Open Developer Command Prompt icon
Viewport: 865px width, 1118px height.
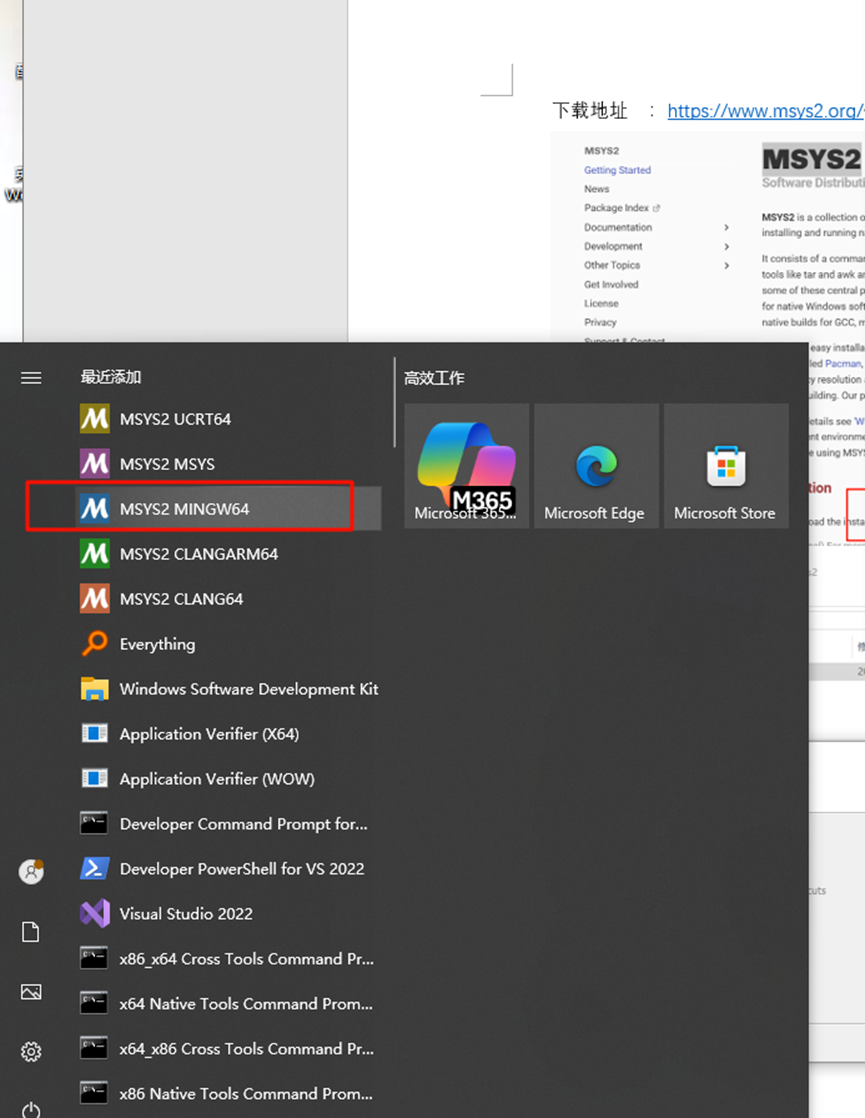pos(94,823)
